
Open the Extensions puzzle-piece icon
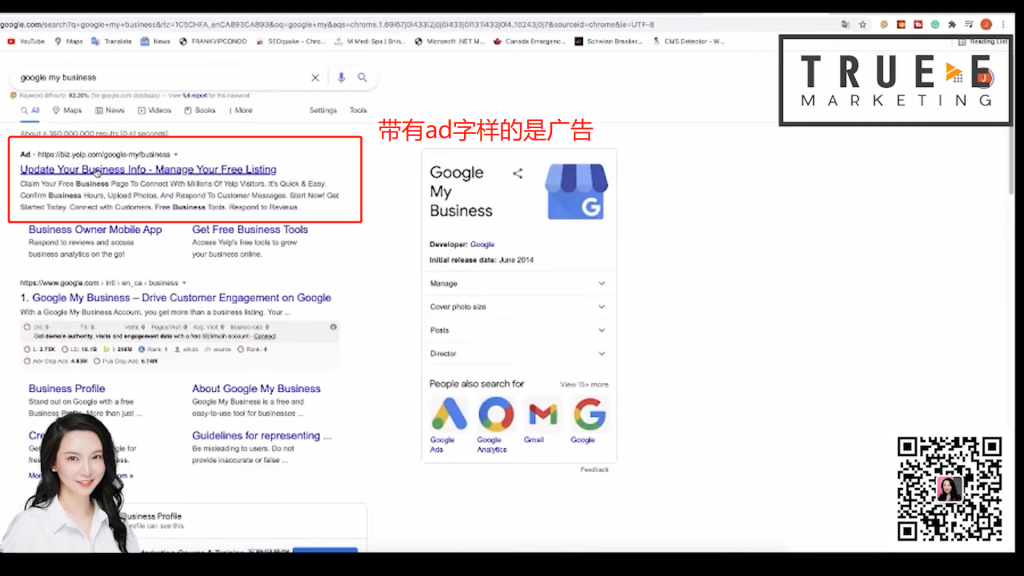pos(952,24)
